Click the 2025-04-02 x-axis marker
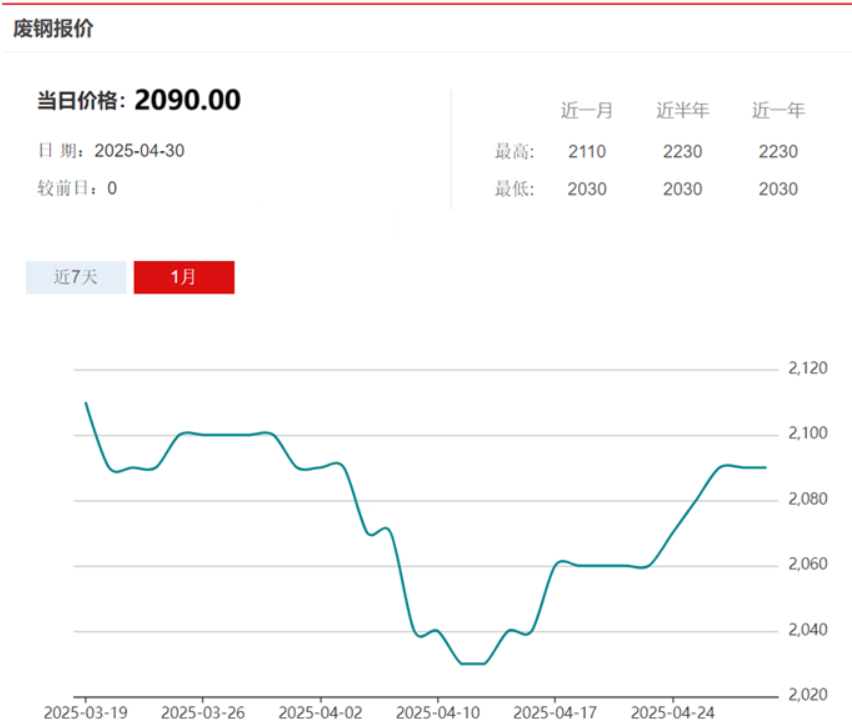852x724 pixels. click(x=321, y=713)
